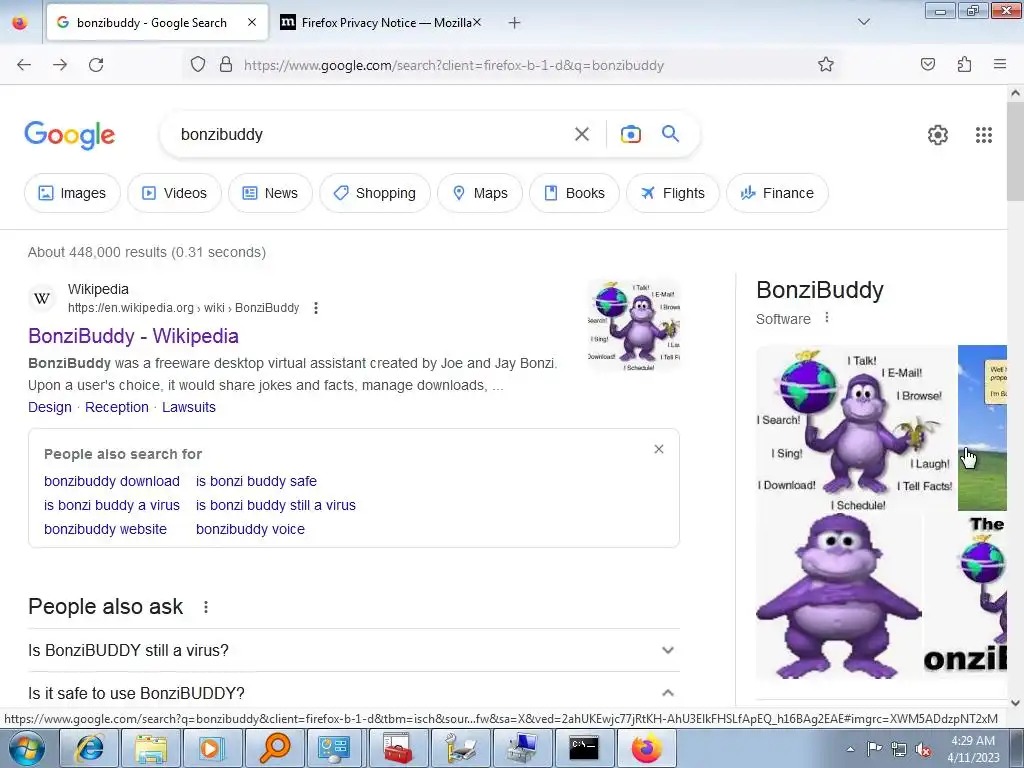Search 'bonzibuddy website' suggestion

(x=105, y=530)
